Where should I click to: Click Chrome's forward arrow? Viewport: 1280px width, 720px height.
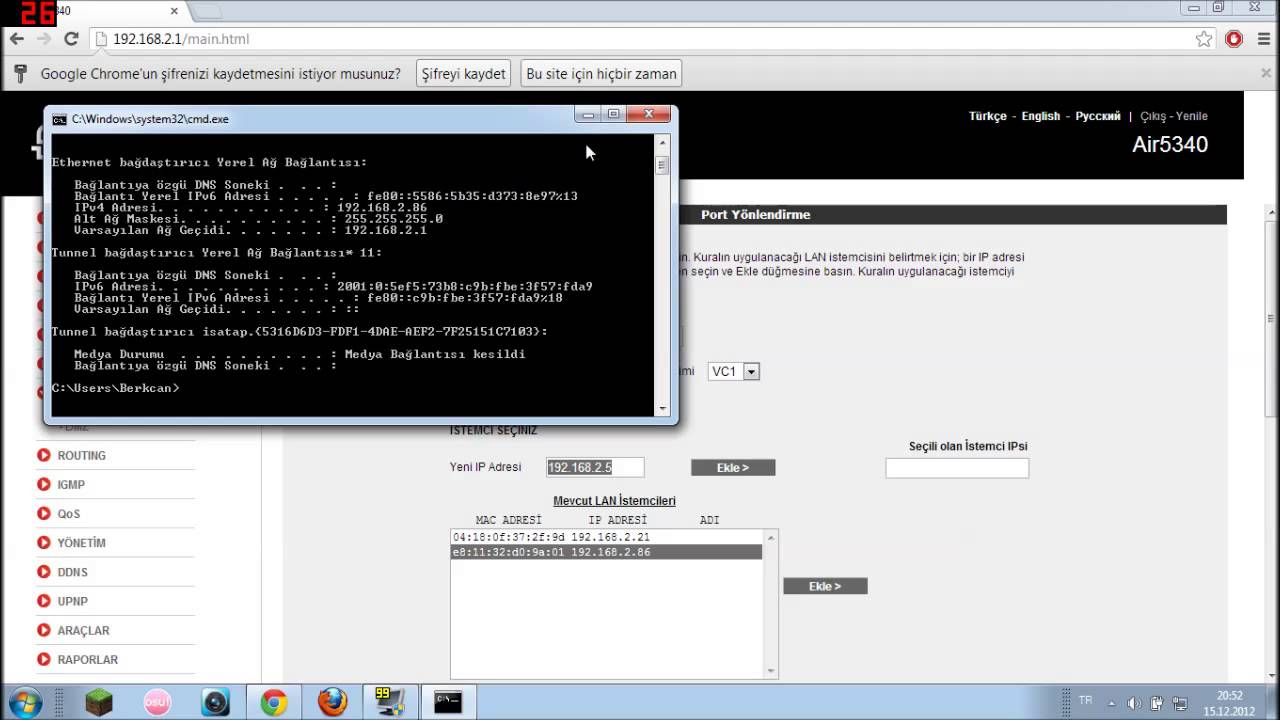tap(43, 39)
